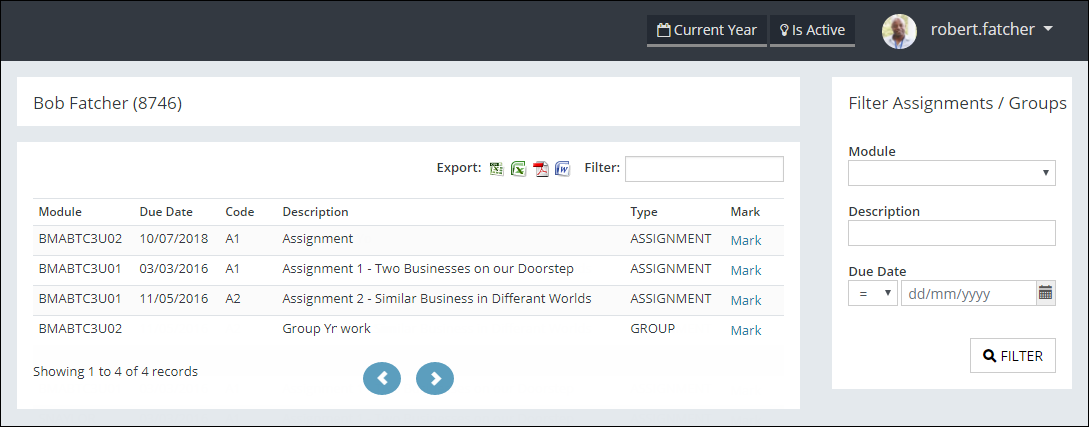Expand the robert.fatcher user menu

pyautogui.click(x=992, y=30)
